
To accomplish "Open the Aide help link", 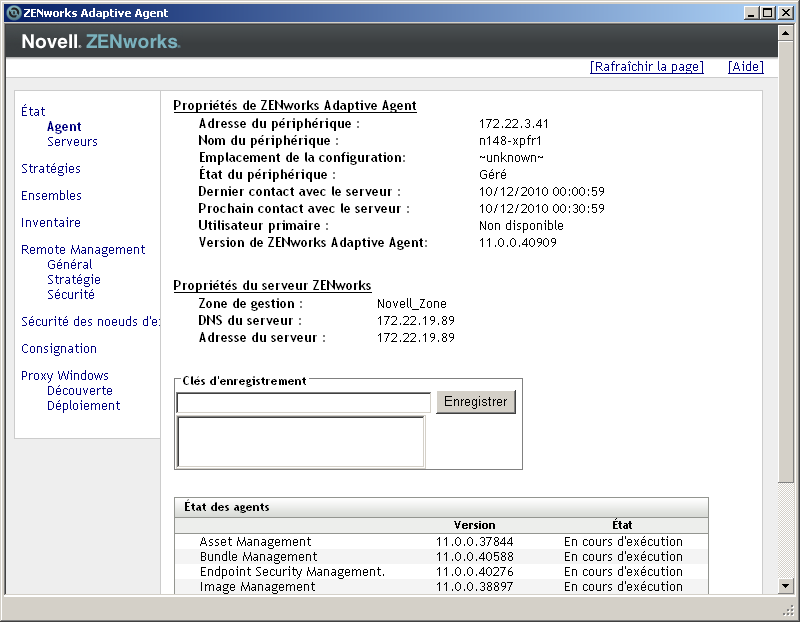I will click(x=745, y=66).
